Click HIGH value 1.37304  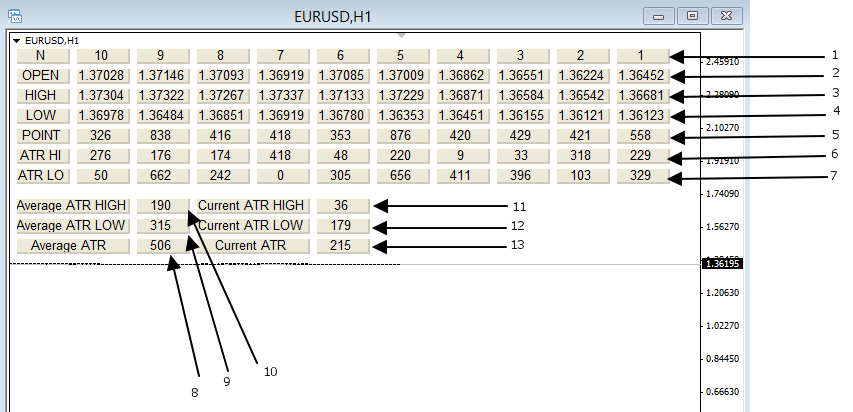point(103,96)
